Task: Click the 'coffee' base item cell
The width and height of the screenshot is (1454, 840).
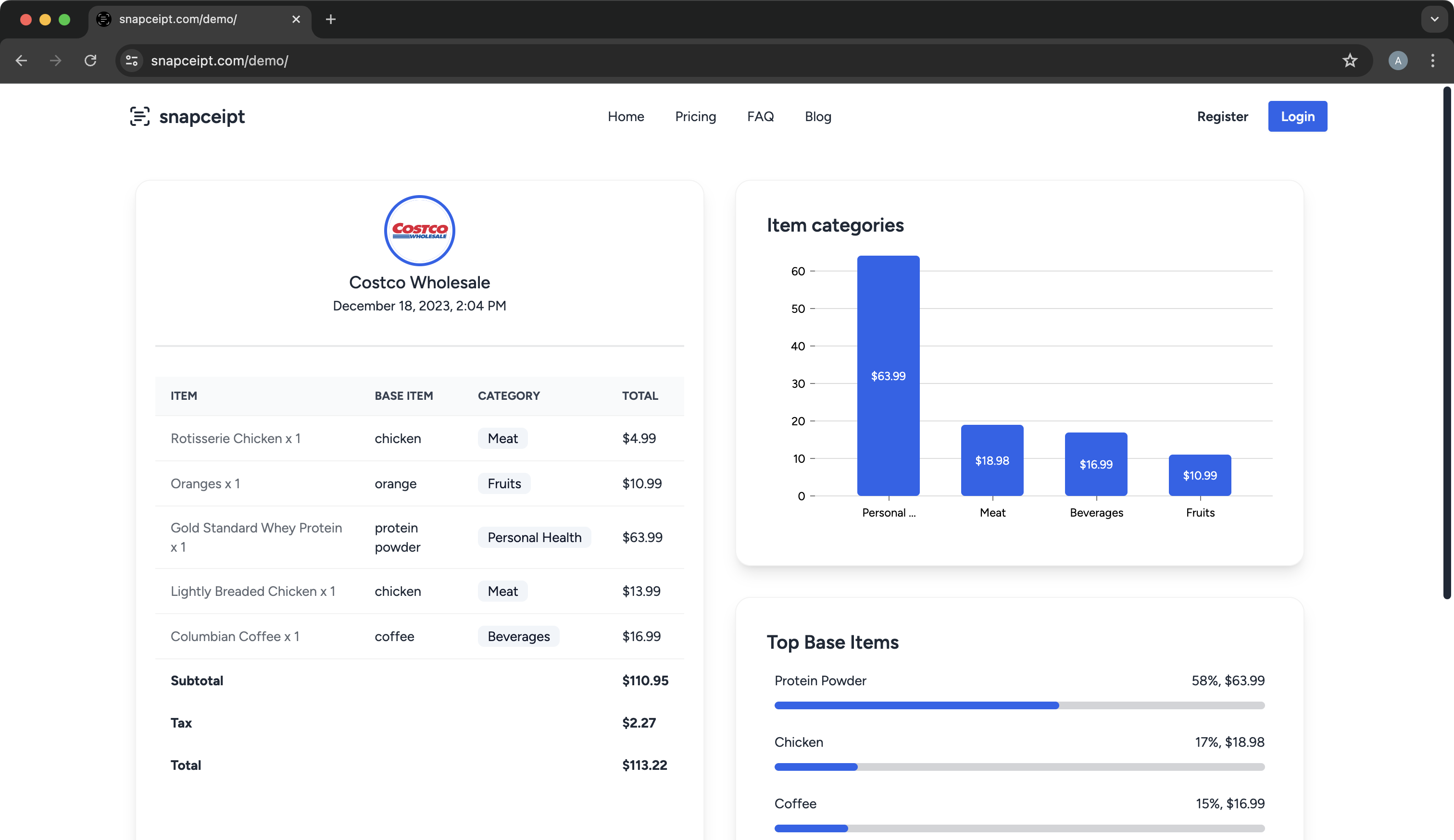Action: [x=394, y=636]
